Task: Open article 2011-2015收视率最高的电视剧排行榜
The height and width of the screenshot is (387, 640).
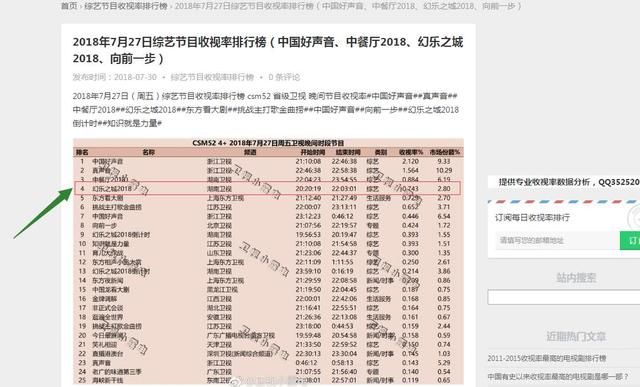Action: point(547,358)
